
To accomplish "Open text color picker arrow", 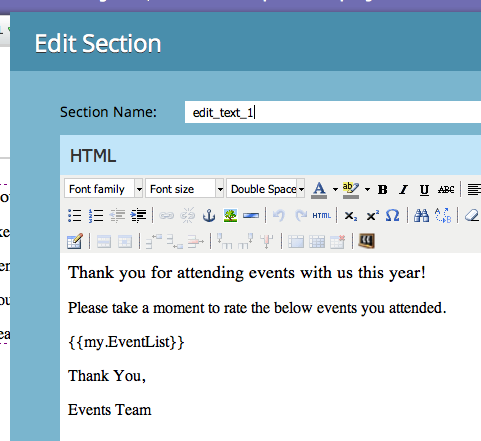I will [335, 189].
